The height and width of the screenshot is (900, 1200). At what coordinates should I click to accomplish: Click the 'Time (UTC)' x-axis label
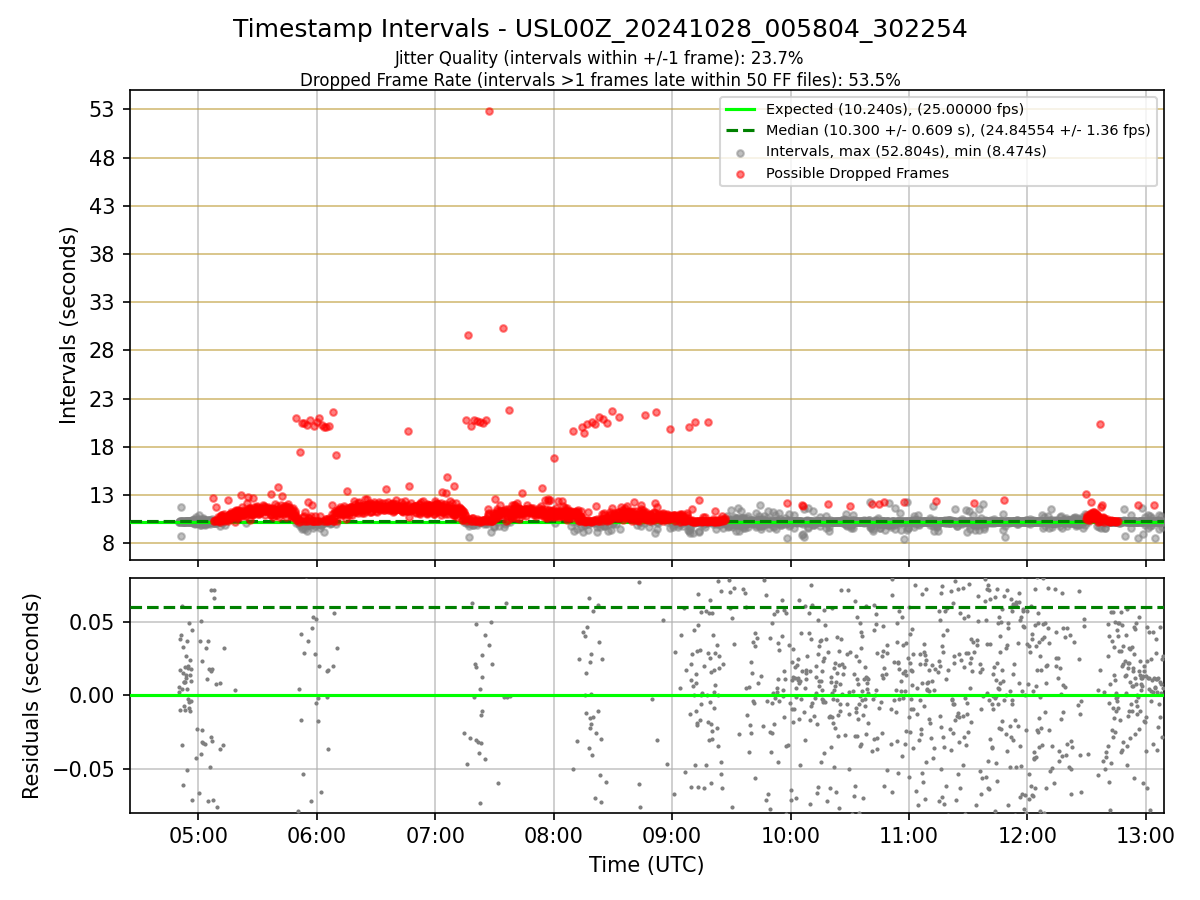(646, 865)
